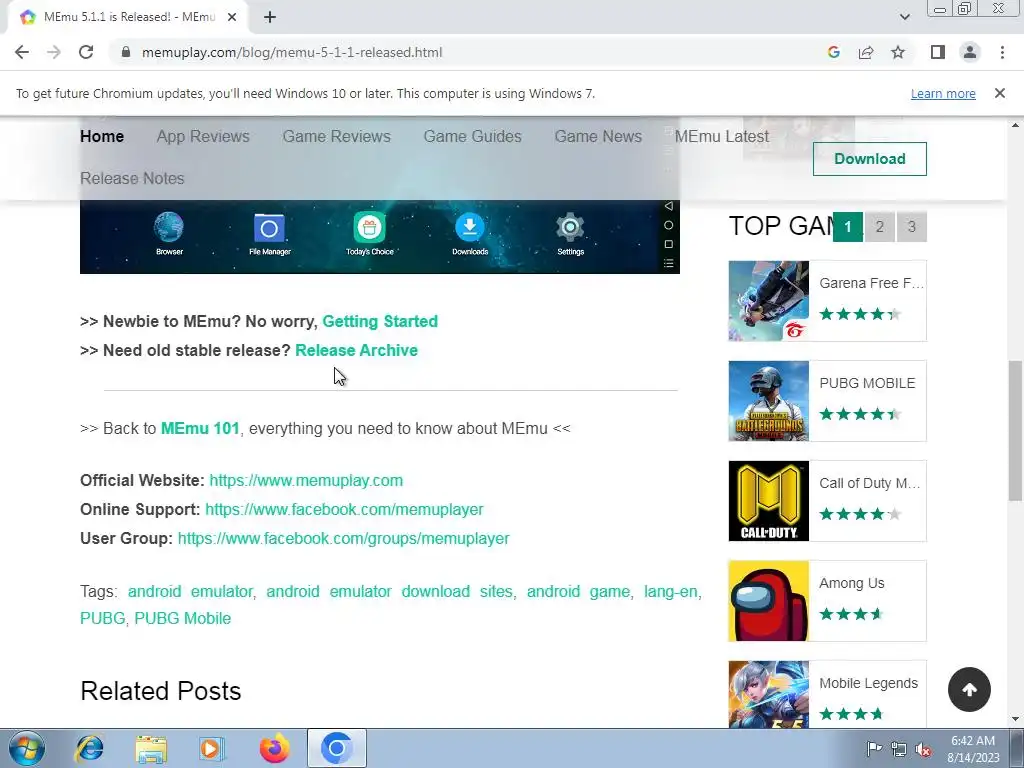Open Among Us game thumbnail
The height and width of the screenshot is (768, 1024).
(769, 601)
